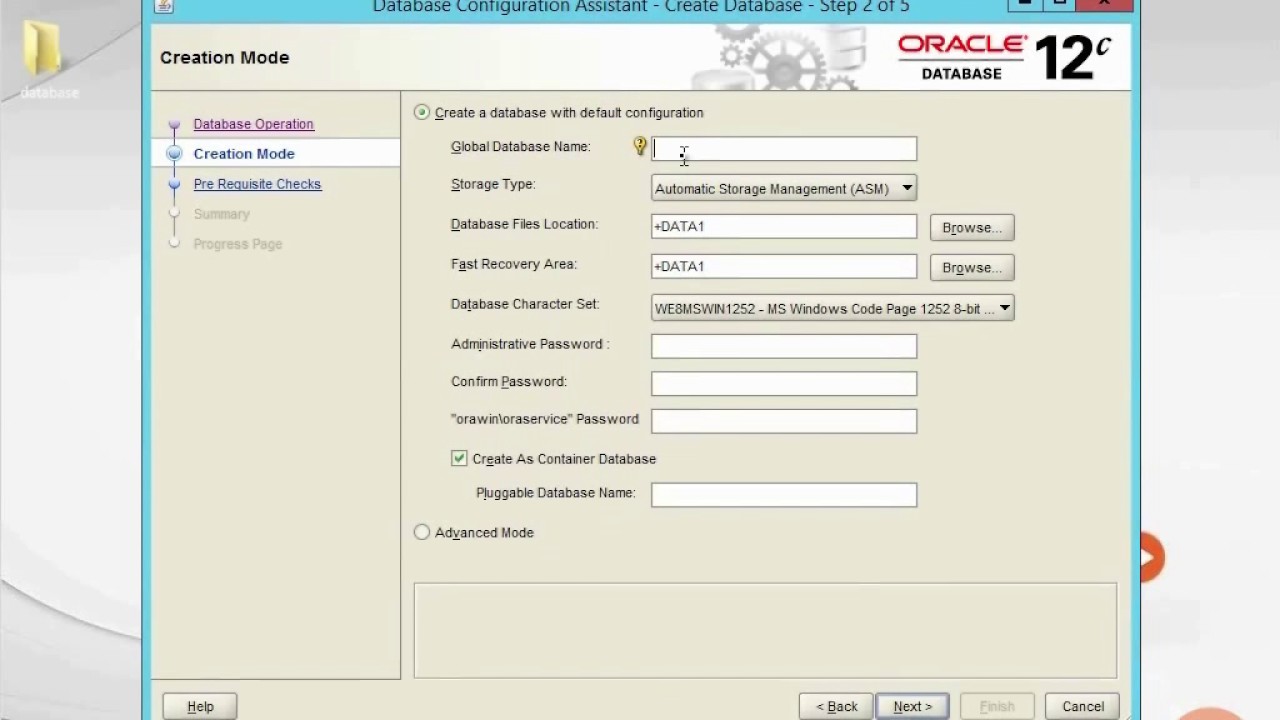Viewport: 1280px width, 720px height.
Task: Click the orawin\oraservice Password field
Action: tap(784, 421)
